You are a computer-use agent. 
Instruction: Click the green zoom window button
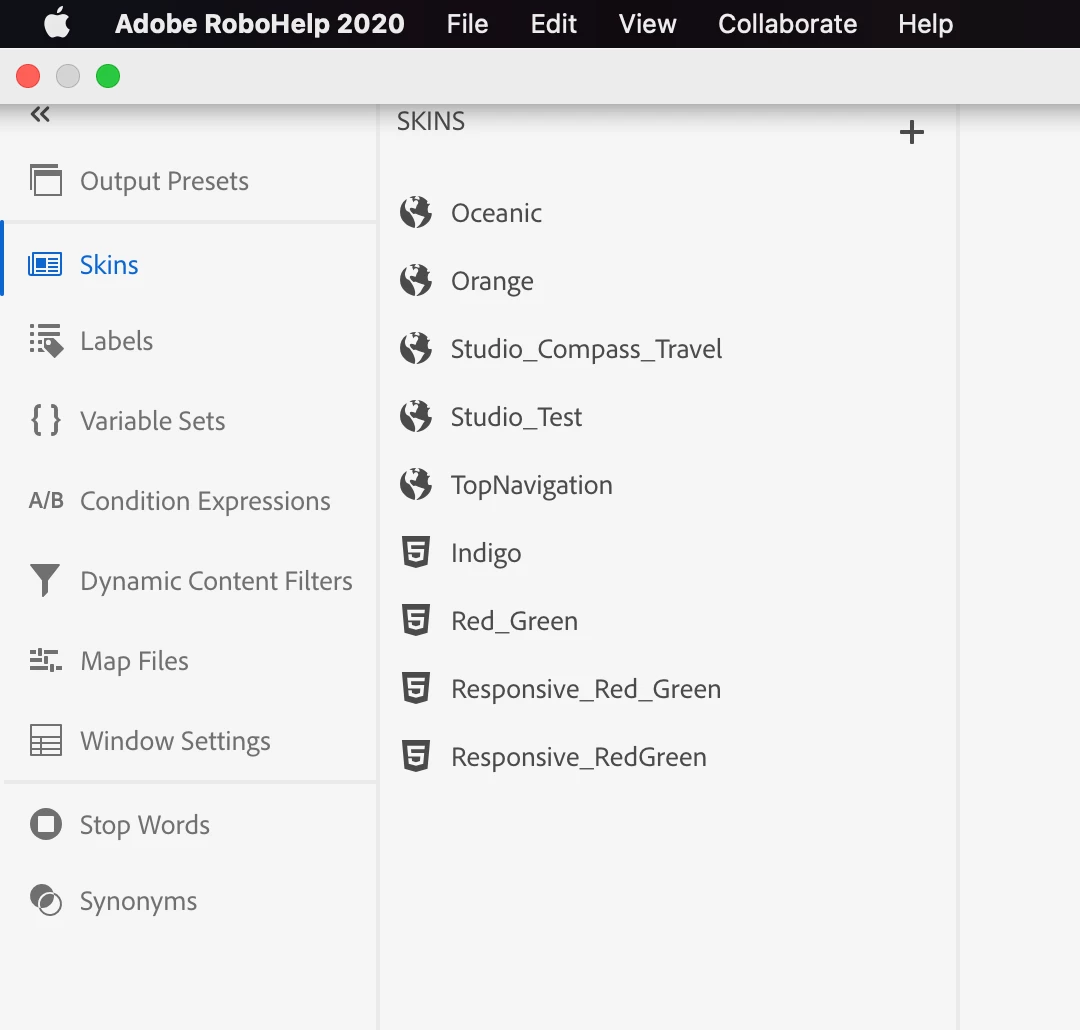click(x=108, y=76)
